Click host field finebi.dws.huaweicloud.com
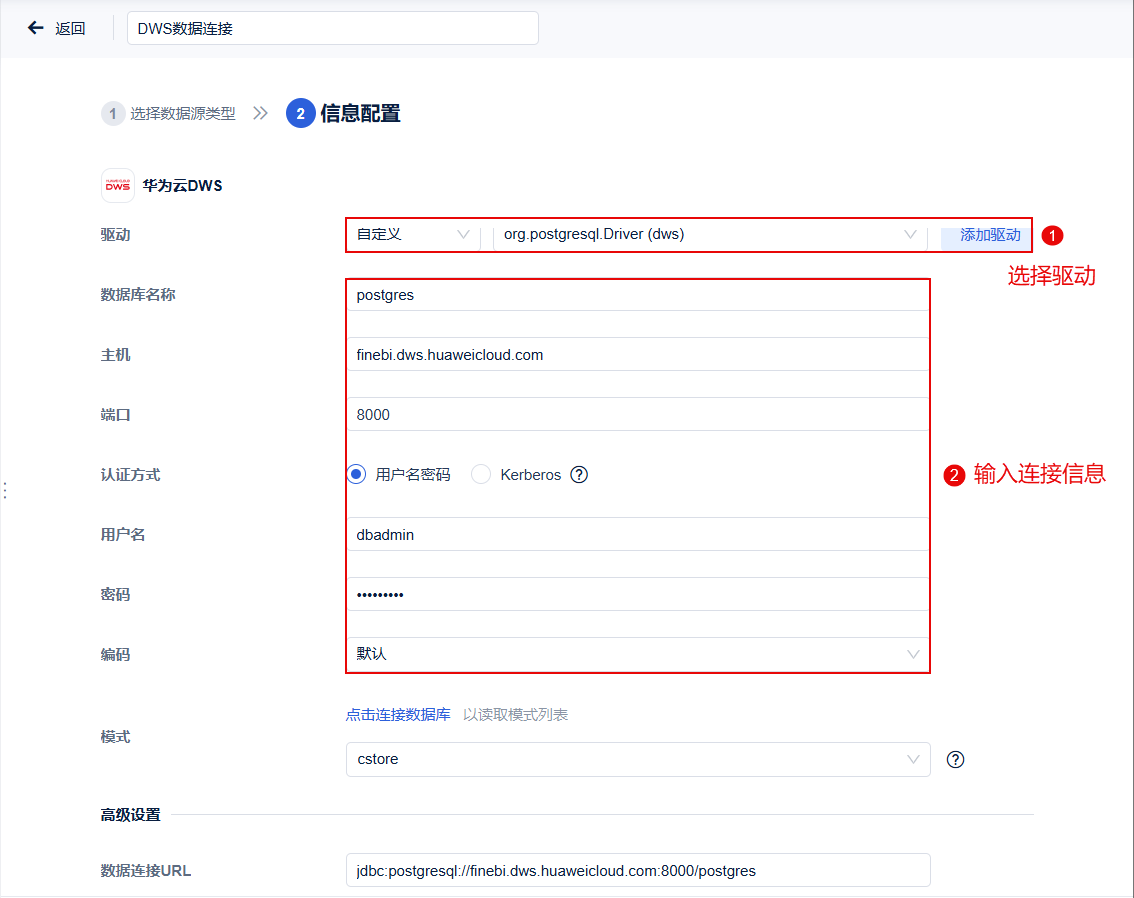 [x=638, y=355]
